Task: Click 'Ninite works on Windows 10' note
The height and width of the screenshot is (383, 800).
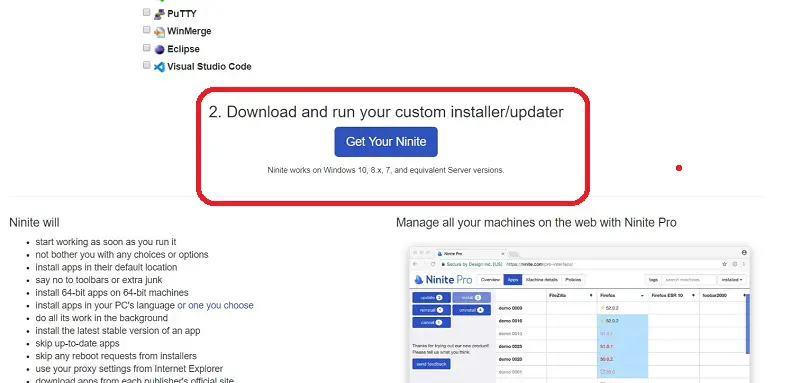Action: pos(386,170)
